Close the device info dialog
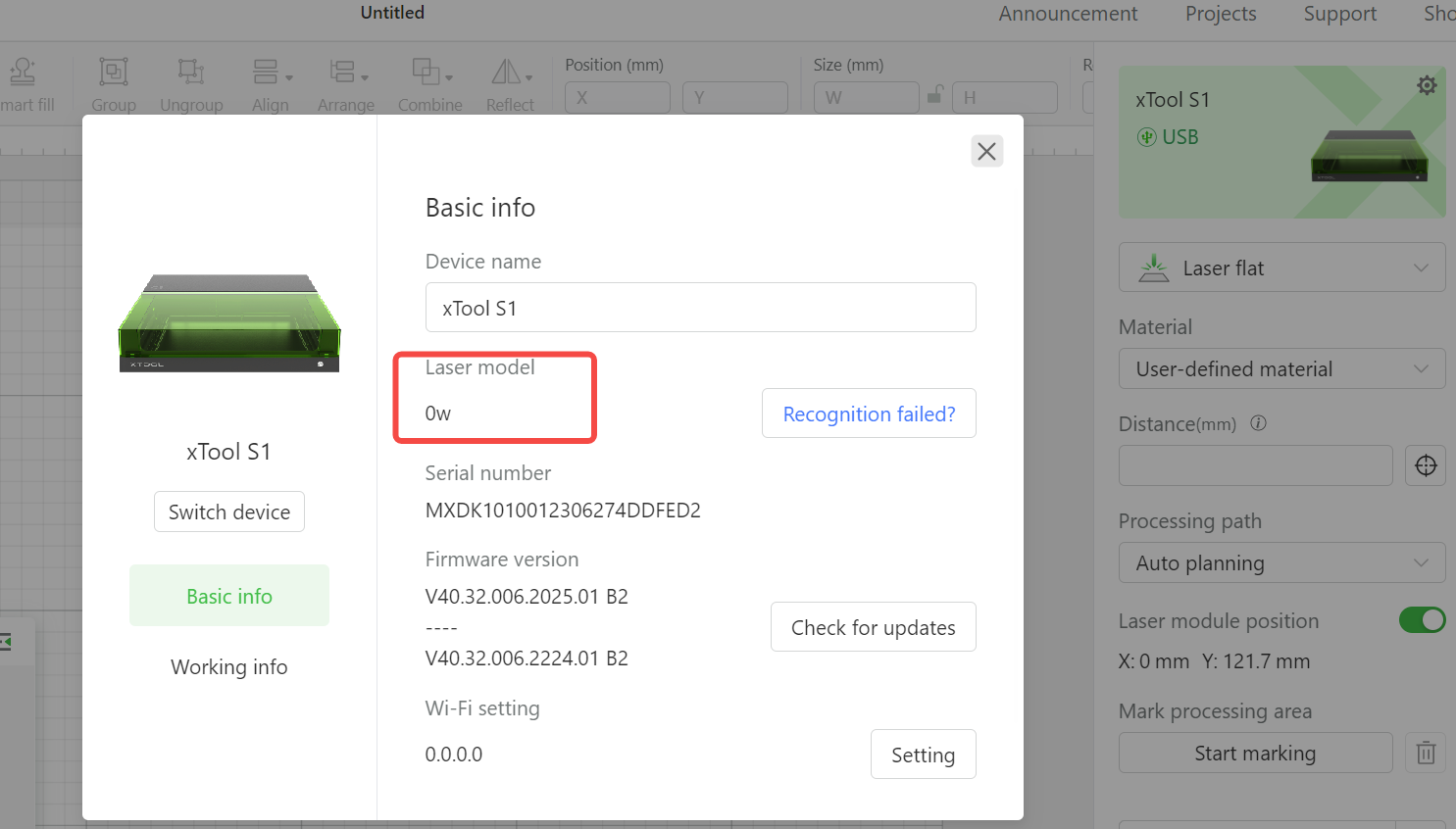The image size is (1456, 829). [987, 151]
